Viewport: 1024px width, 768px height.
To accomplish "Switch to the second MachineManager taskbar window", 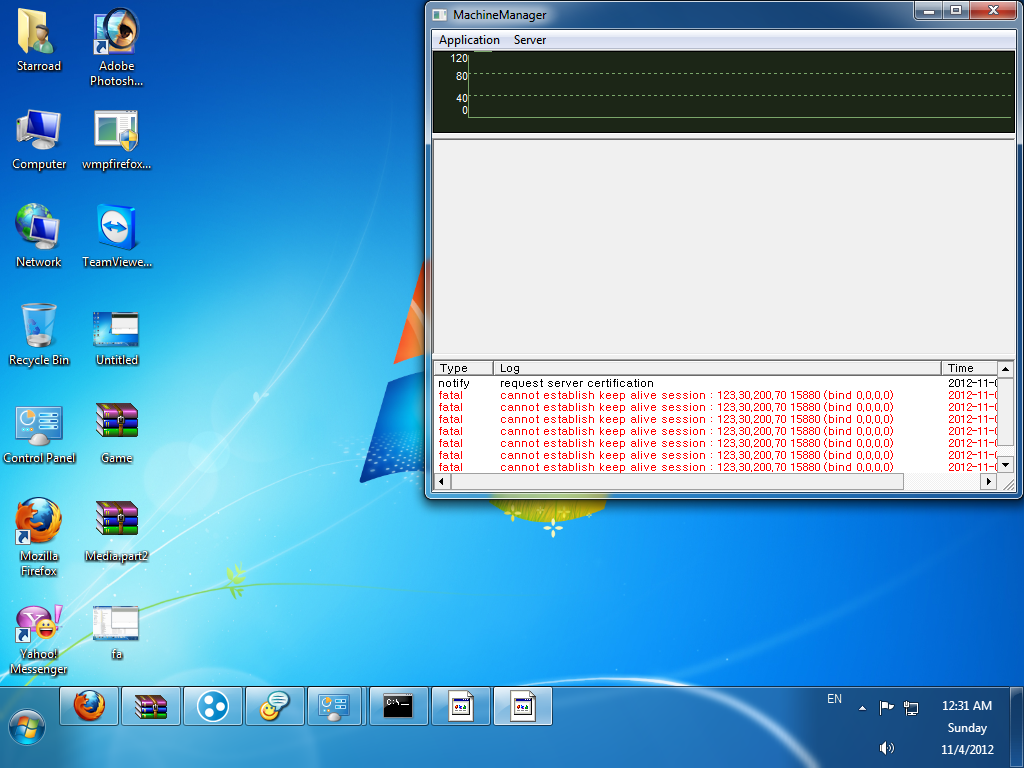I will tap(523, 706).
